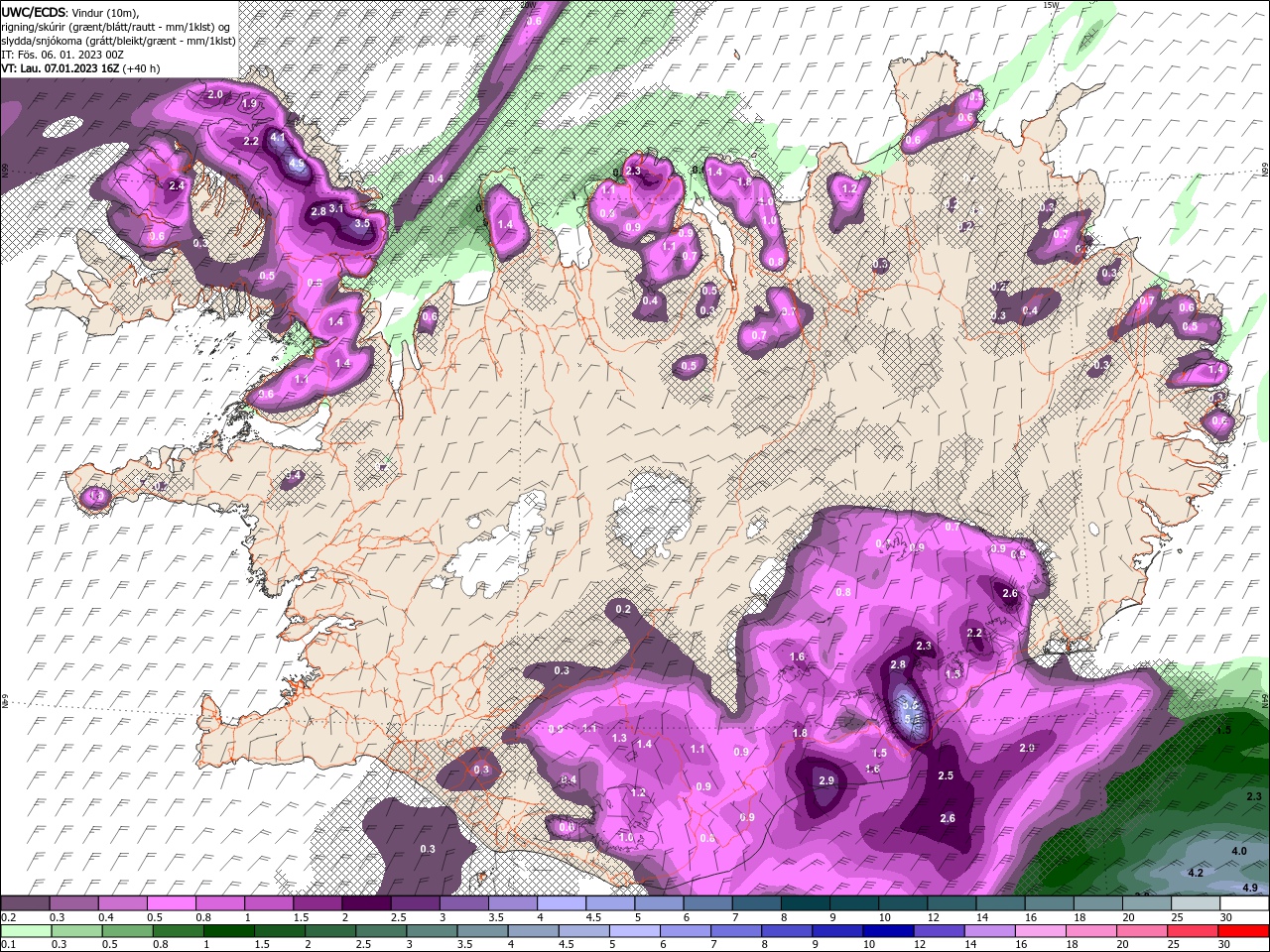The height and width of the screenshot is (952, 1270).
Task: Click the light green 0.1 swatch in the bottom legend row
Action: pos(25,930)
